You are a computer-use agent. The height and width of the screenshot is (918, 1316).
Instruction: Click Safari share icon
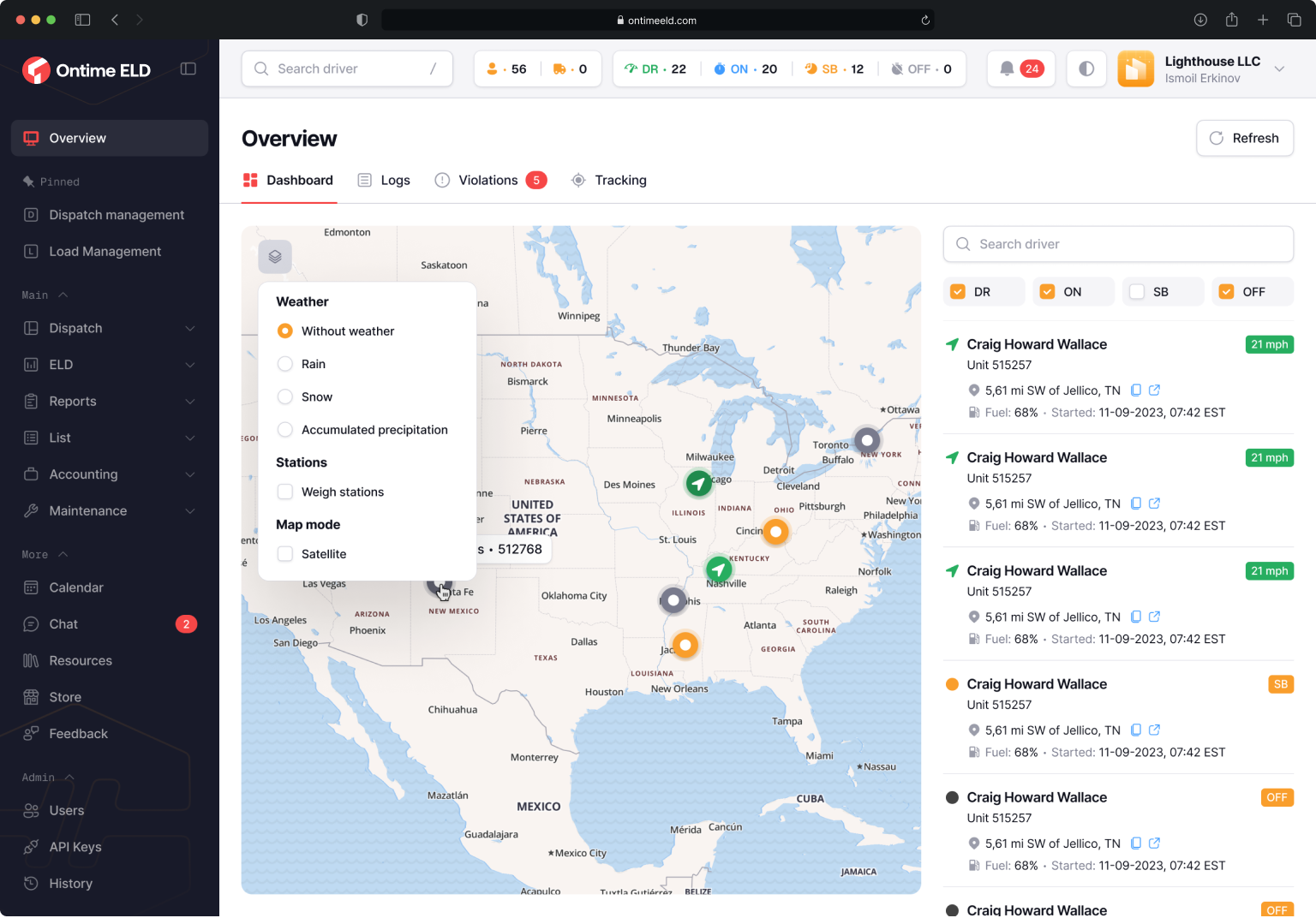point(1232,20)
